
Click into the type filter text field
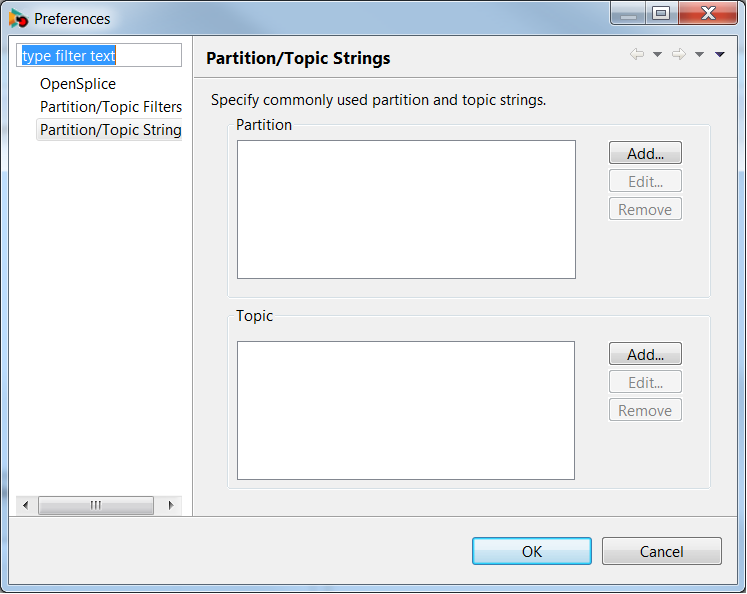(99, 55)
